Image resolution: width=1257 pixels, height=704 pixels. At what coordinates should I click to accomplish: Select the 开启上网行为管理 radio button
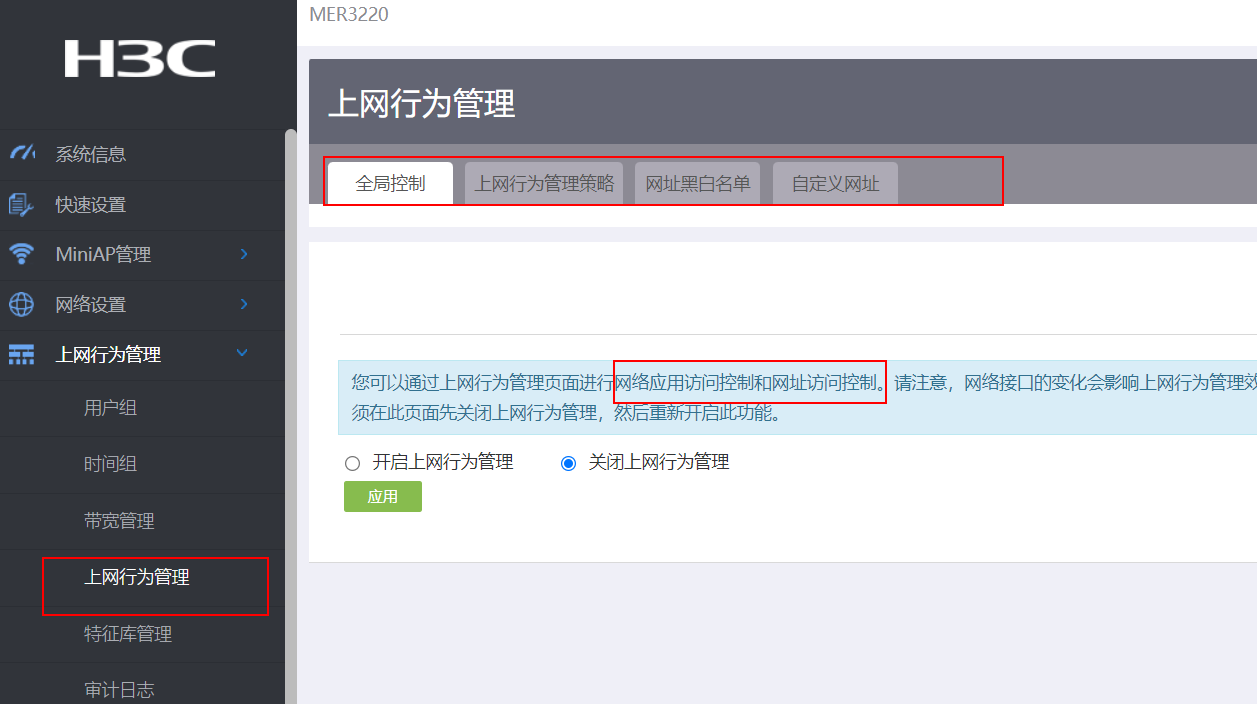click(352, 463)
